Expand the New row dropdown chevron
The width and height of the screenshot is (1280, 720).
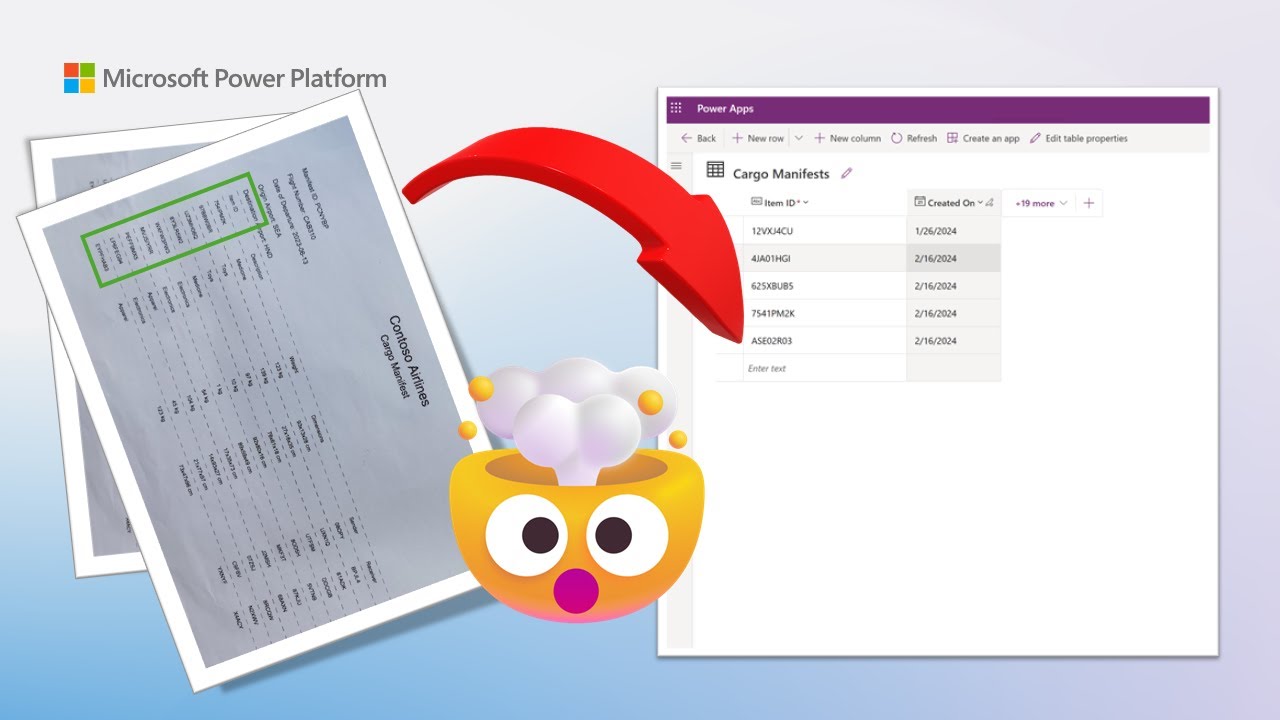pos(798,138)
